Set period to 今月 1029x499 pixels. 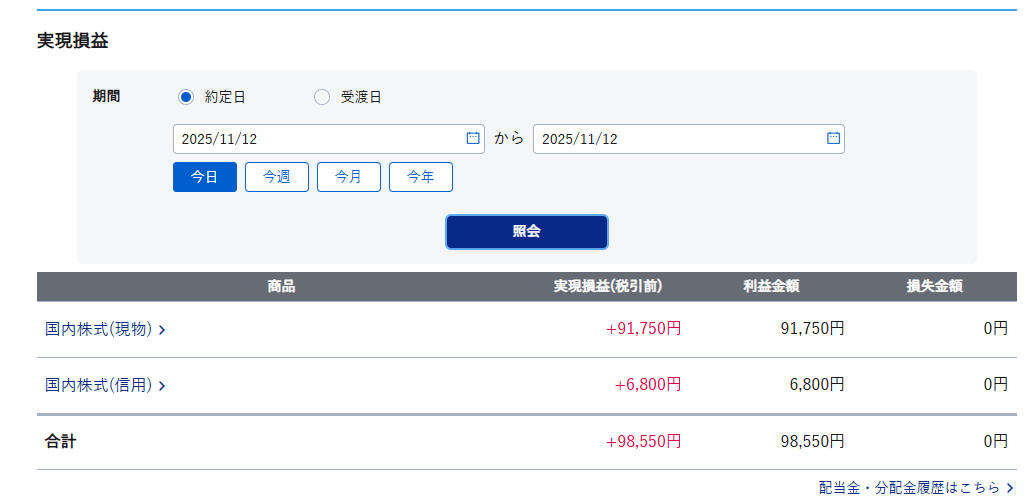(x=349, y=177)
